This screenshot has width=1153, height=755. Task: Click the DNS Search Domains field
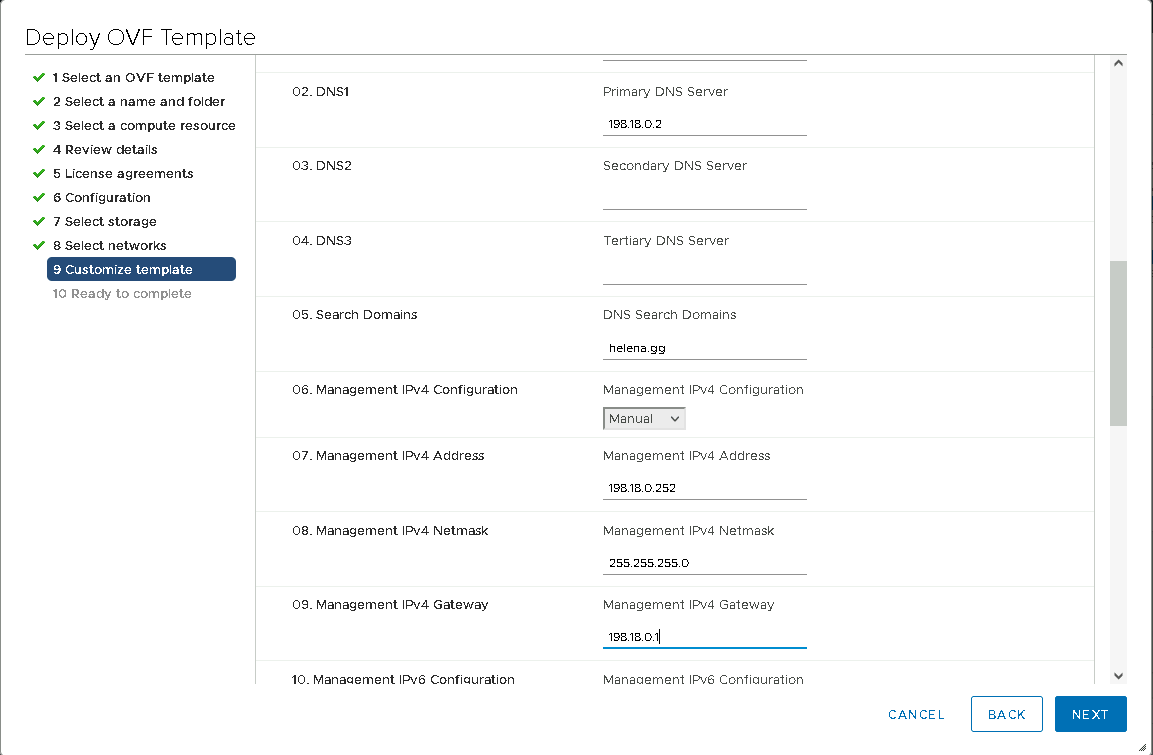(704, 348)
